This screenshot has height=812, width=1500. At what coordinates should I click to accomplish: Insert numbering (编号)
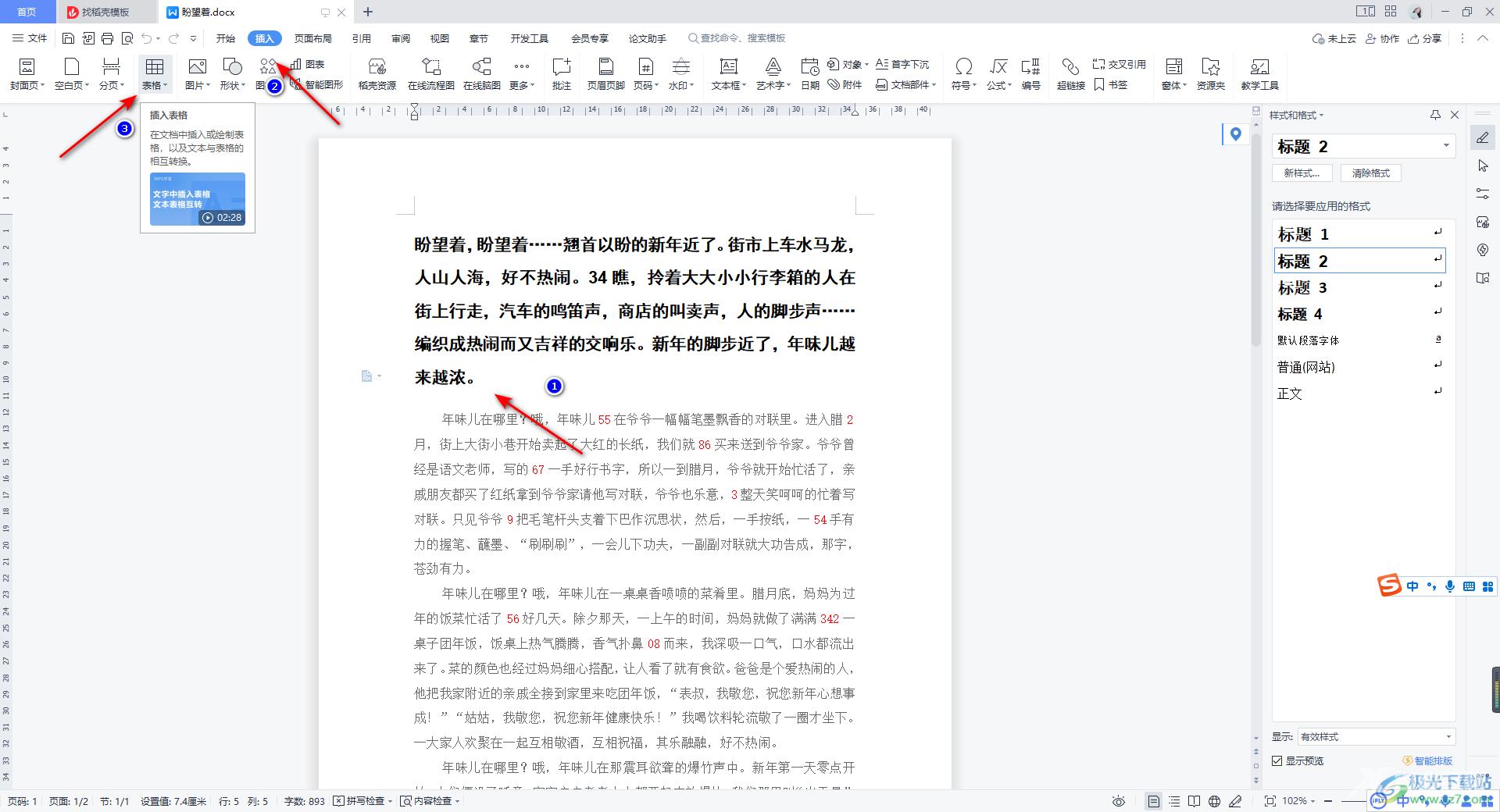1031,74
